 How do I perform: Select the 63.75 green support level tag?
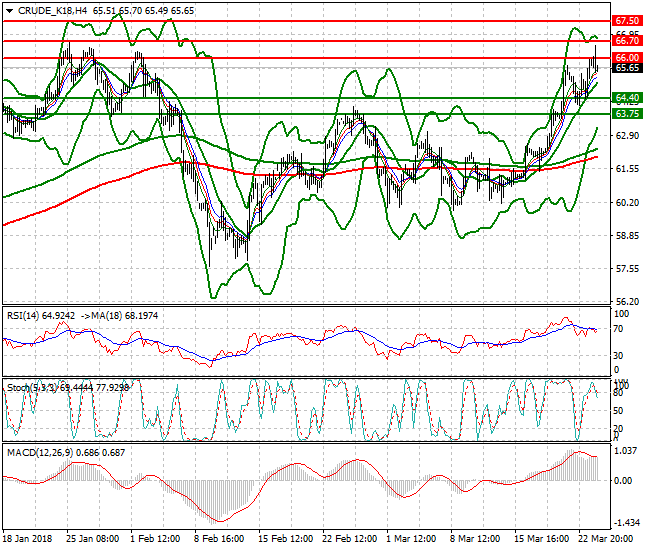pyautogui.click(x=627, y=114)
